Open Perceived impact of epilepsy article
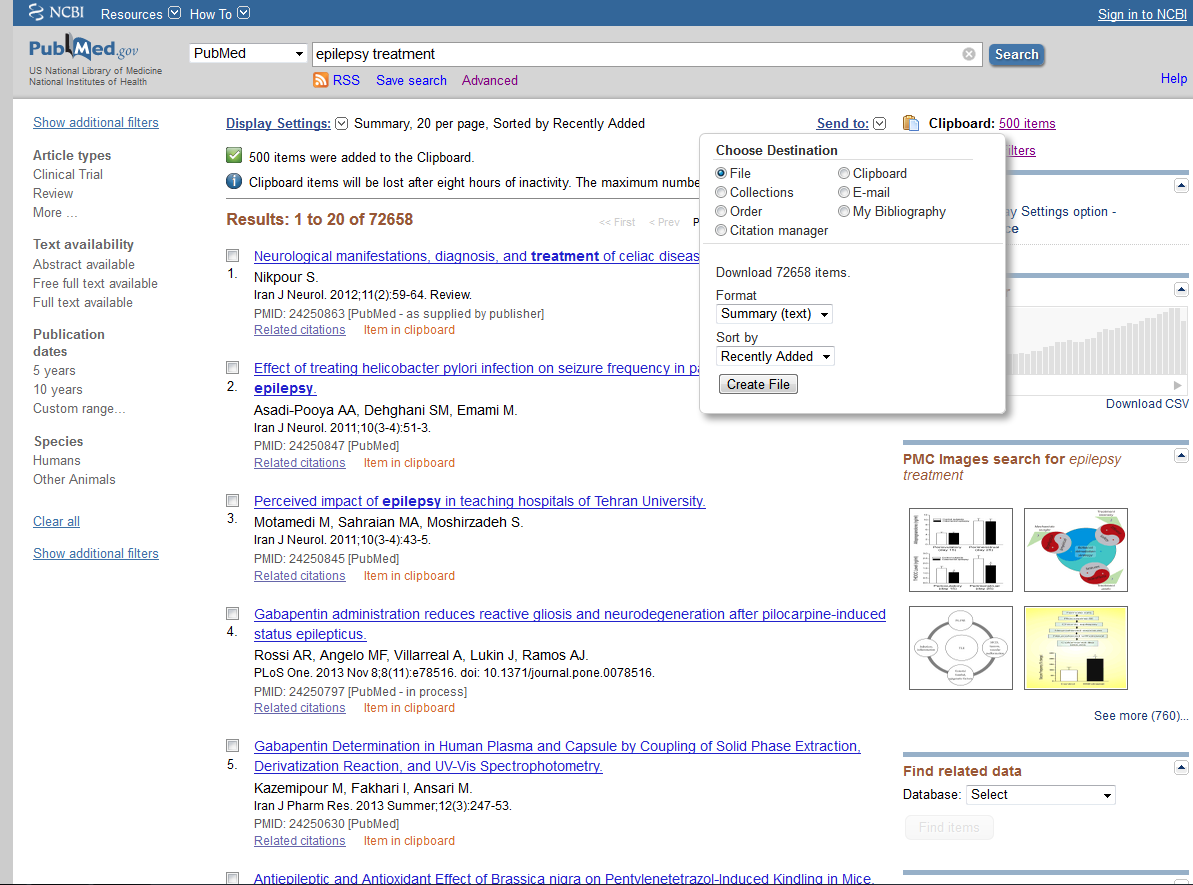Image resolution: width=1193 pixels, height=885 pixels. coord(479,501)
